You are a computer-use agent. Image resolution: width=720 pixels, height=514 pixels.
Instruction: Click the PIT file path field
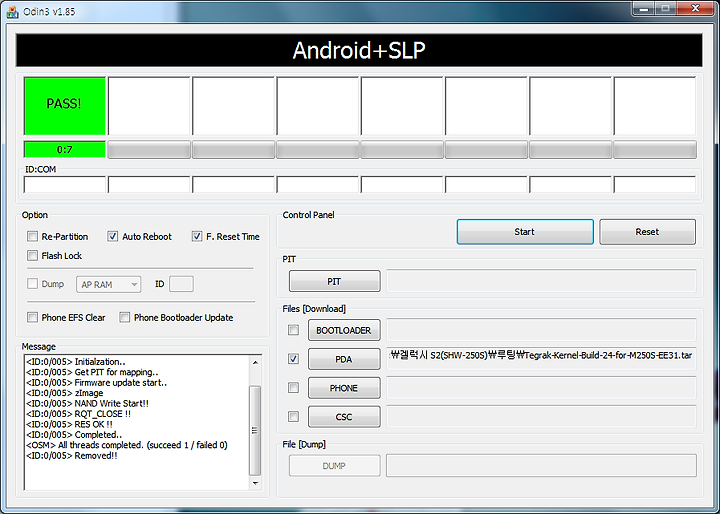click(541, 281)
